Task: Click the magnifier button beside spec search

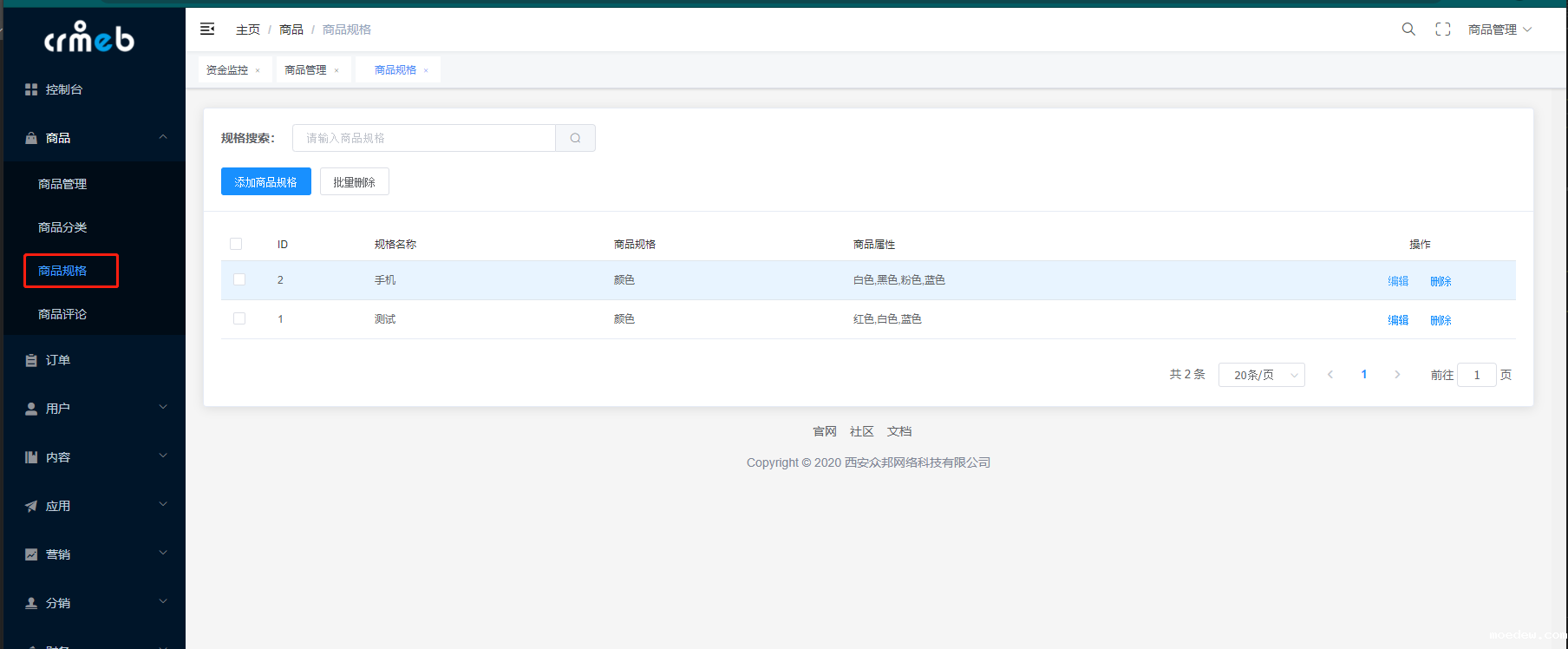Action: pyautogui.click(x=575, y=138)
